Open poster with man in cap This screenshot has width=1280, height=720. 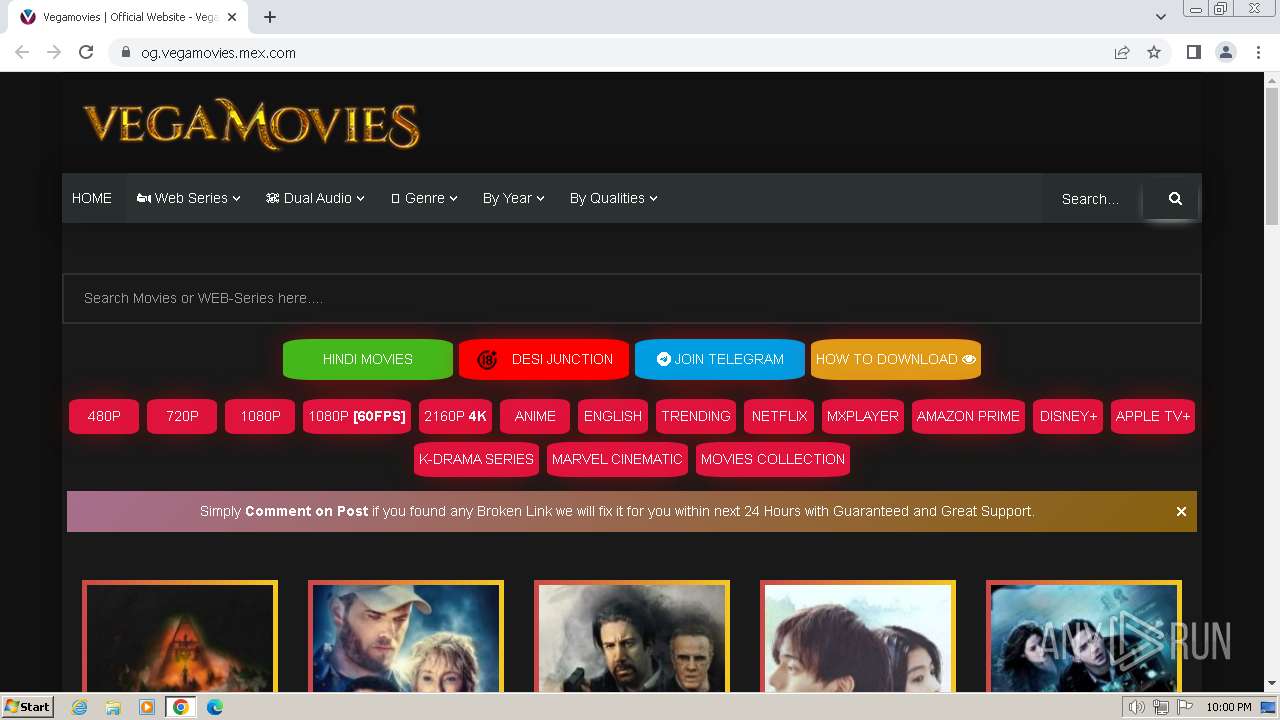coord(406,636)
